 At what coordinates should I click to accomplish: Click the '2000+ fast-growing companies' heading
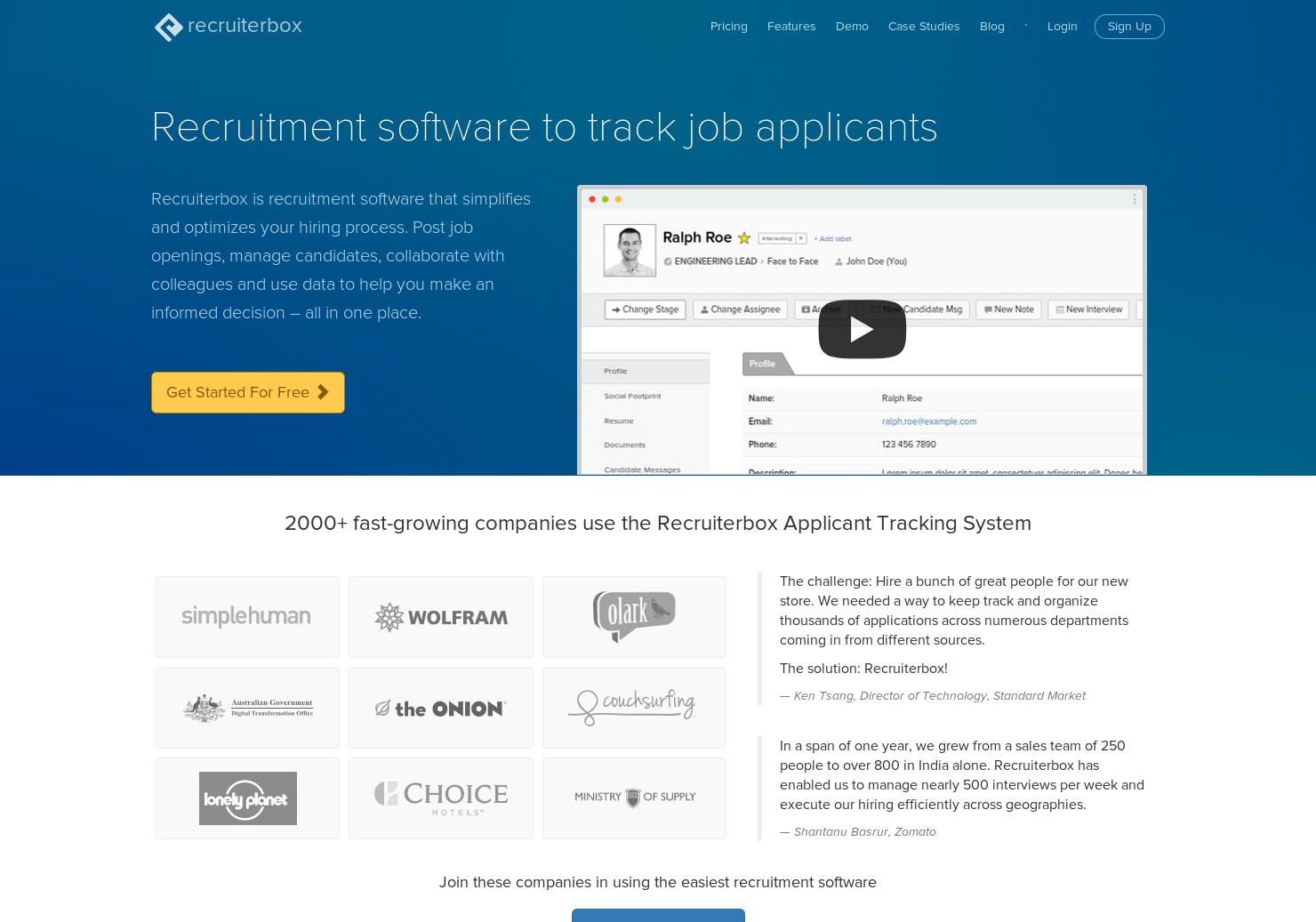[658, 523]
